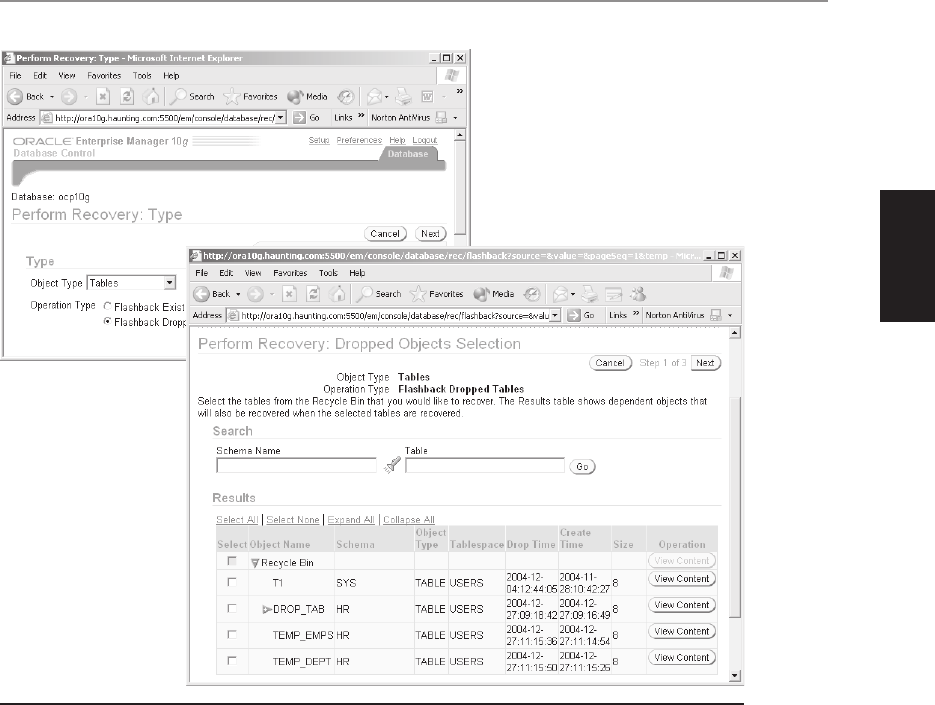
Task: Click Back arrow in front flashback window
Action: click(202, 294)
